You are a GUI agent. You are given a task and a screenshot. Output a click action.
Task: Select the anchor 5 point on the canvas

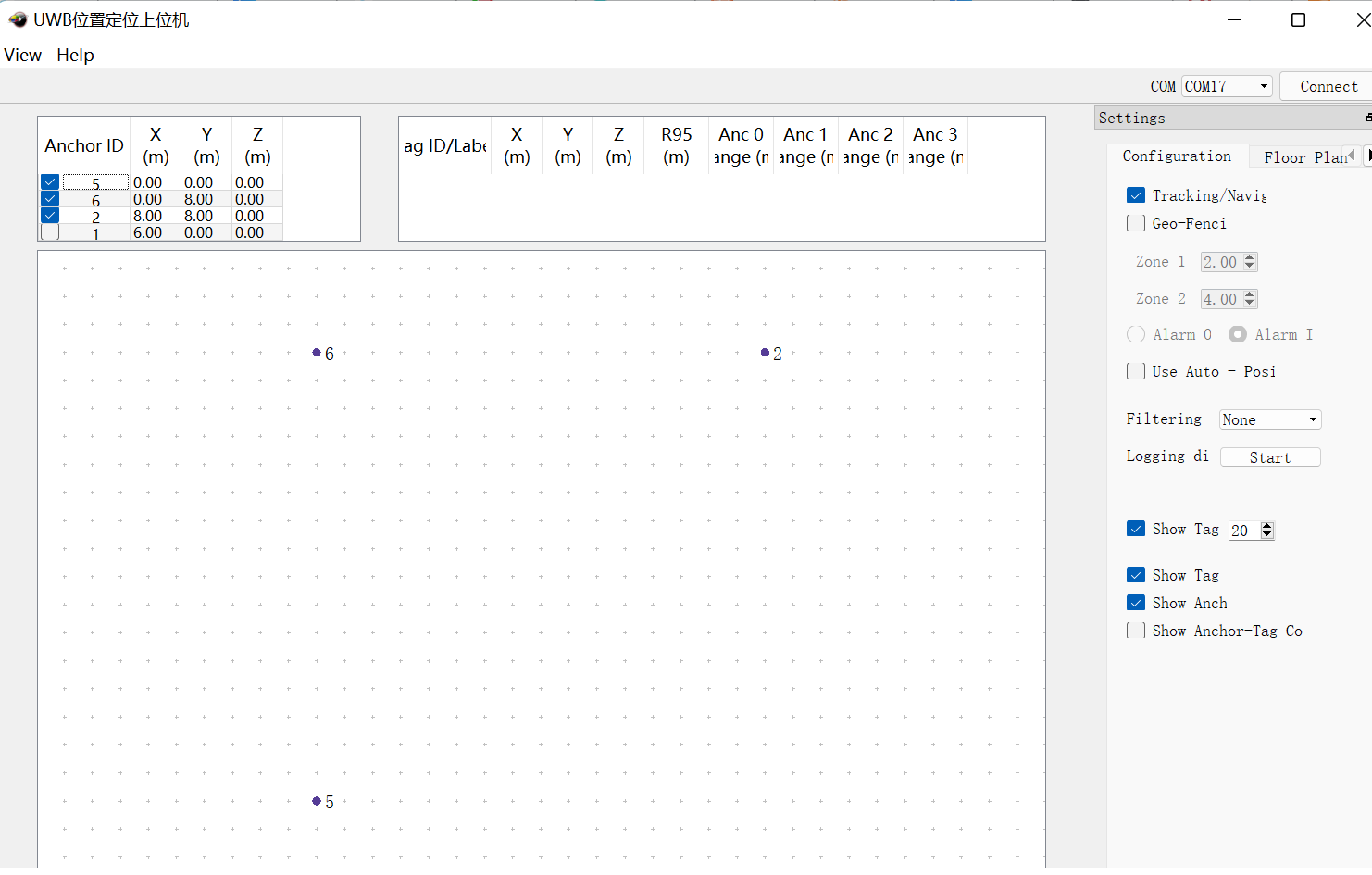point(317,801)
